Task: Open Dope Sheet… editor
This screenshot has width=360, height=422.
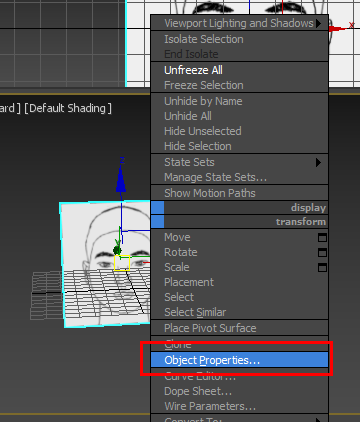Action: point(239,391)
